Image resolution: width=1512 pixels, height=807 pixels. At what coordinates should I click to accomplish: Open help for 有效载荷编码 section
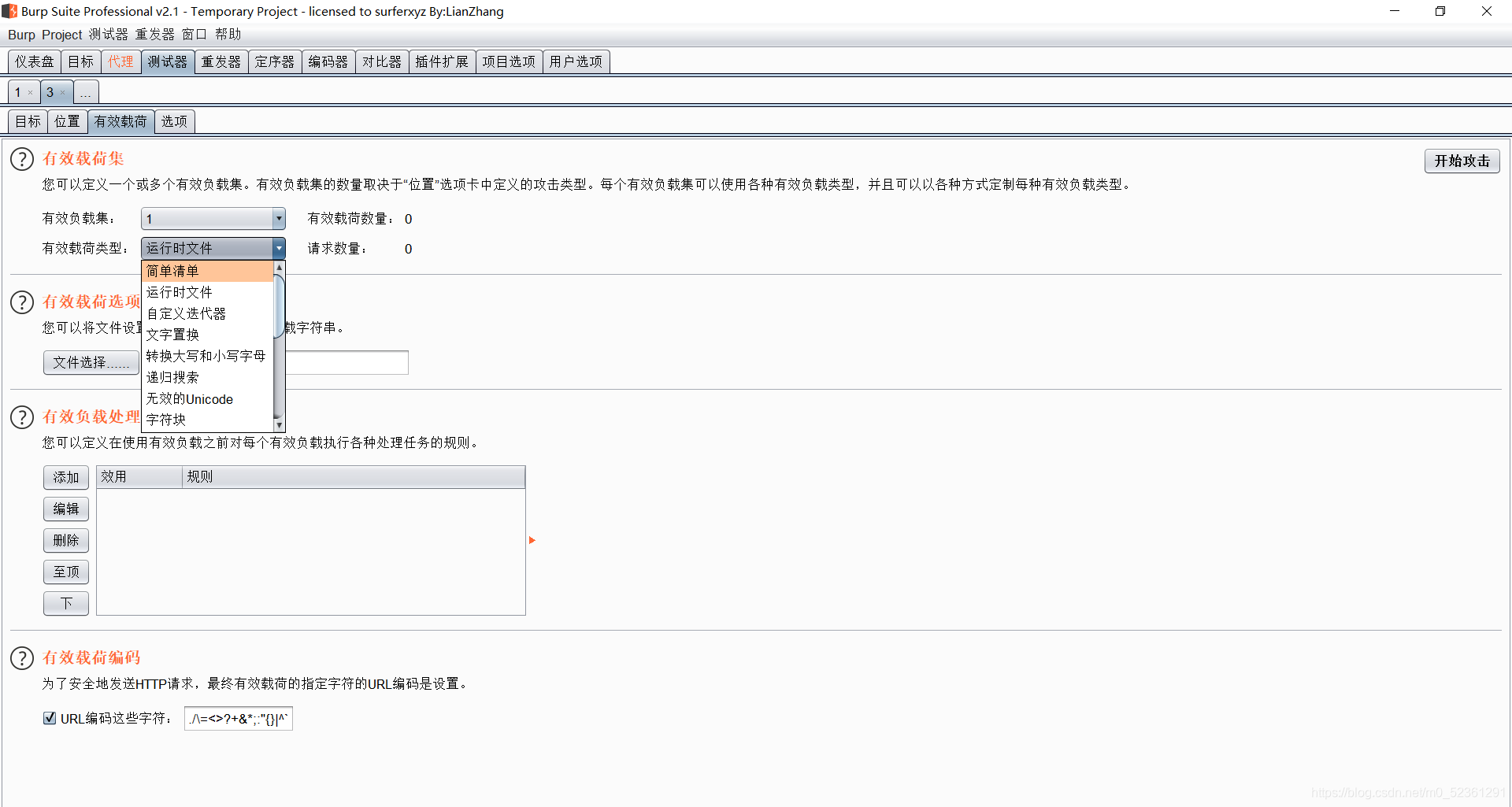(x=22, y=658)
